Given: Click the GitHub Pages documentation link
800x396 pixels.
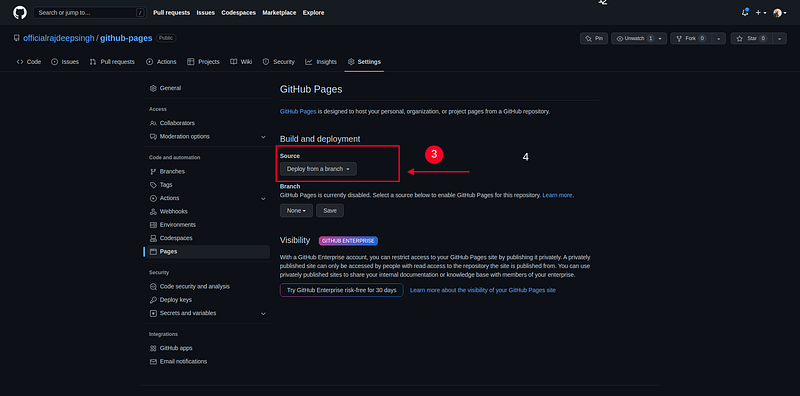Looking at the screenshot, I should 298,111.
